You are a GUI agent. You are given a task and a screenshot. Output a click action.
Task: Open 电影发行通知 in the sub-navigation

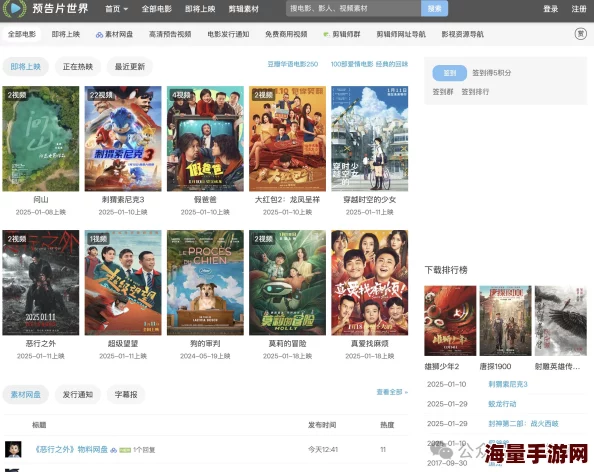click(228, 34)
